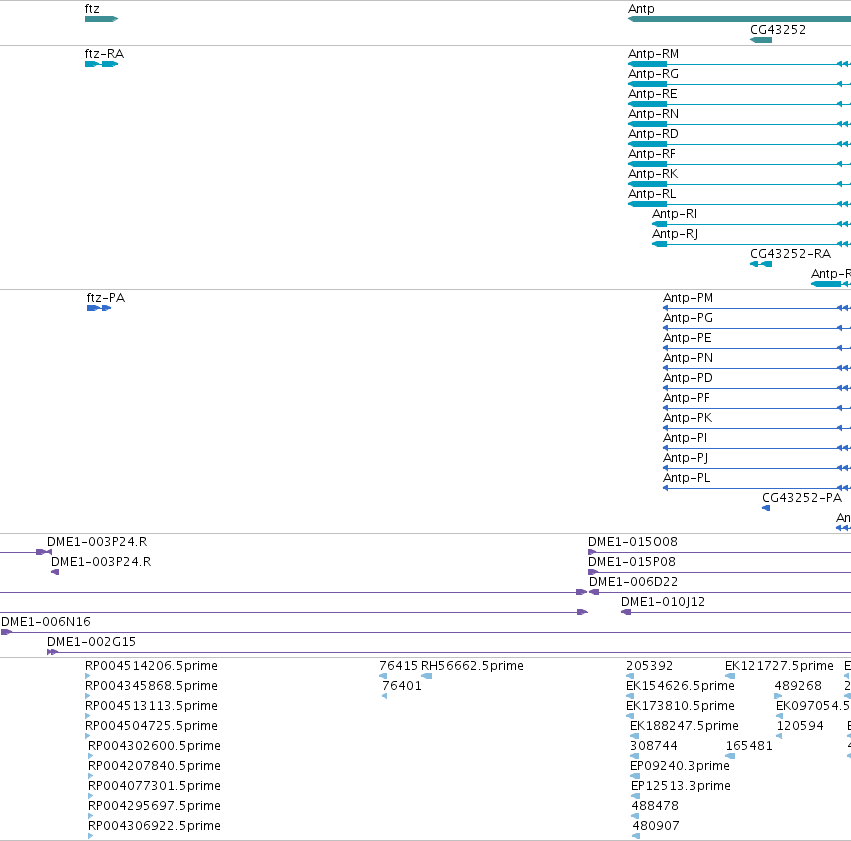Click the Antp-PG protein label
Viewport: 851px width, 841px height.
click(x=688, y=318)
